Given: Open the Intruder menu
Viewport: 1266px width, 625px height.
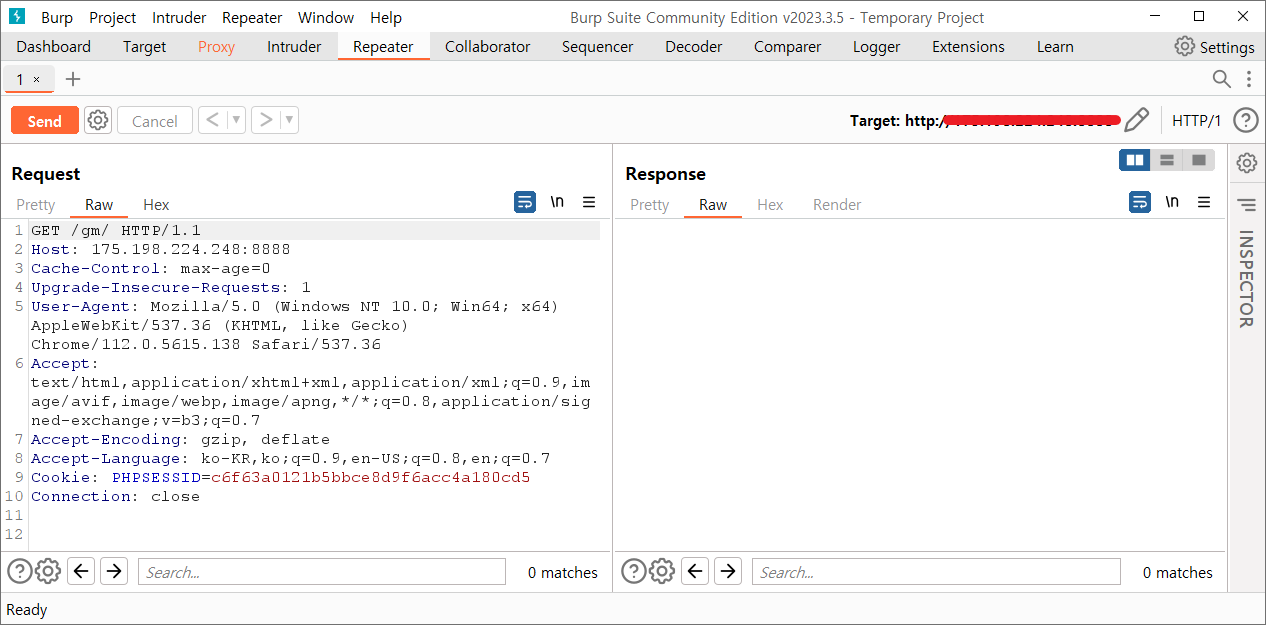Looking at the screenshot, I should [179, 18].
